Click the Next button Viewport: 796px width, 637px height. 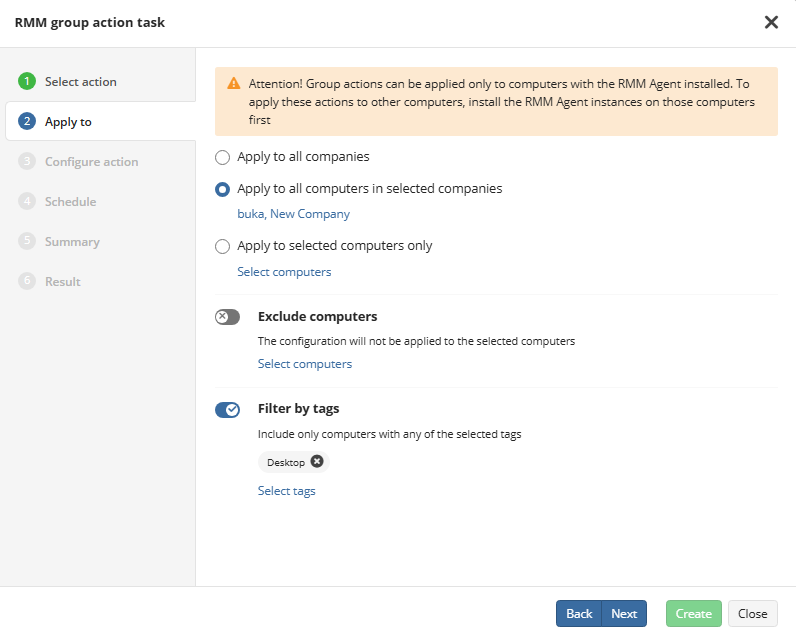click(624, 614)
